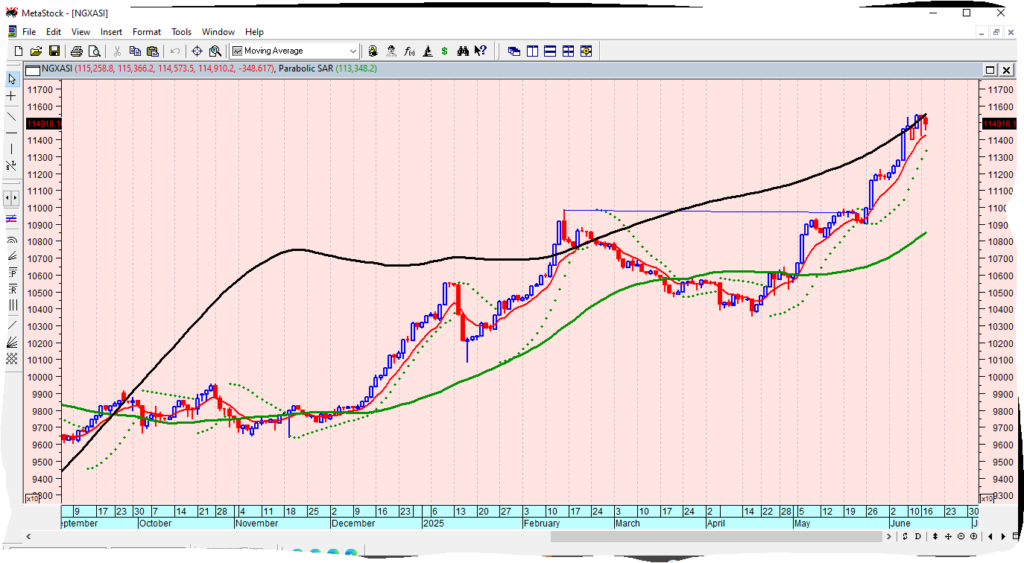Click the Choose a Security target icon
This screenshot has width=1024, height=563.
point(197,51)
